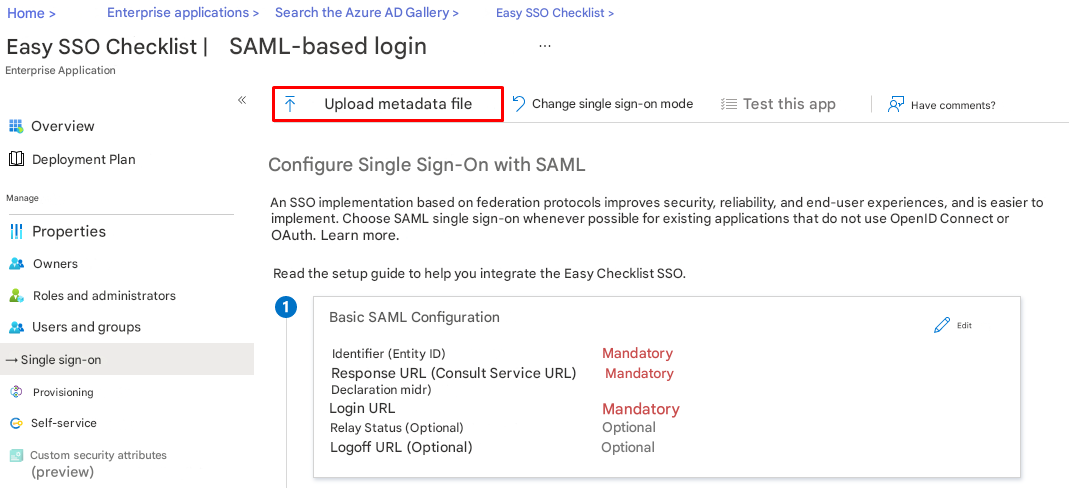
Task: Click Declaration midr) text
Action: (381, 391)
